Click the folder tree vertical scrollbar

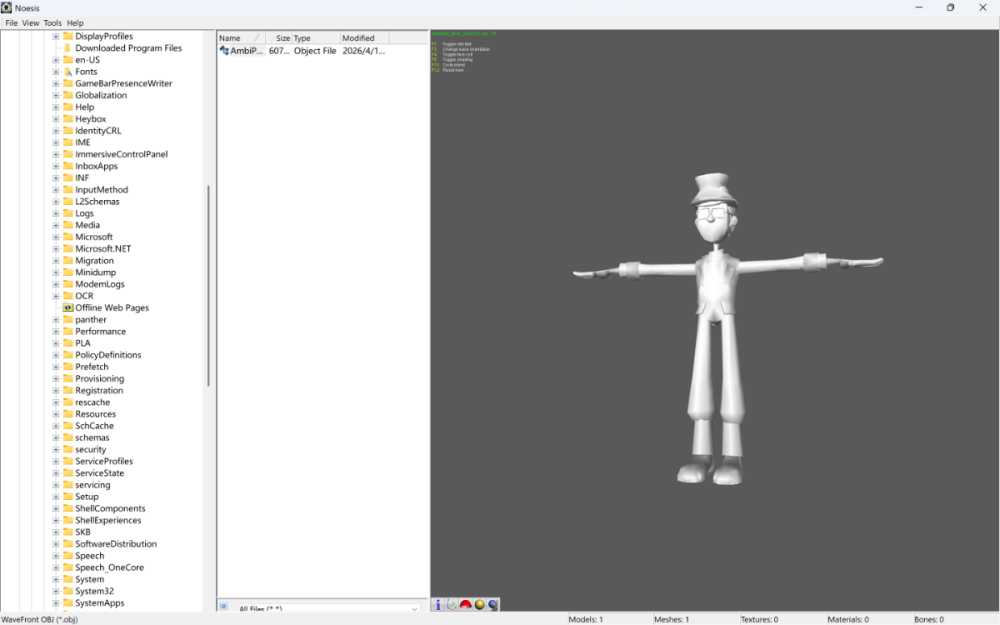point(209,286)
